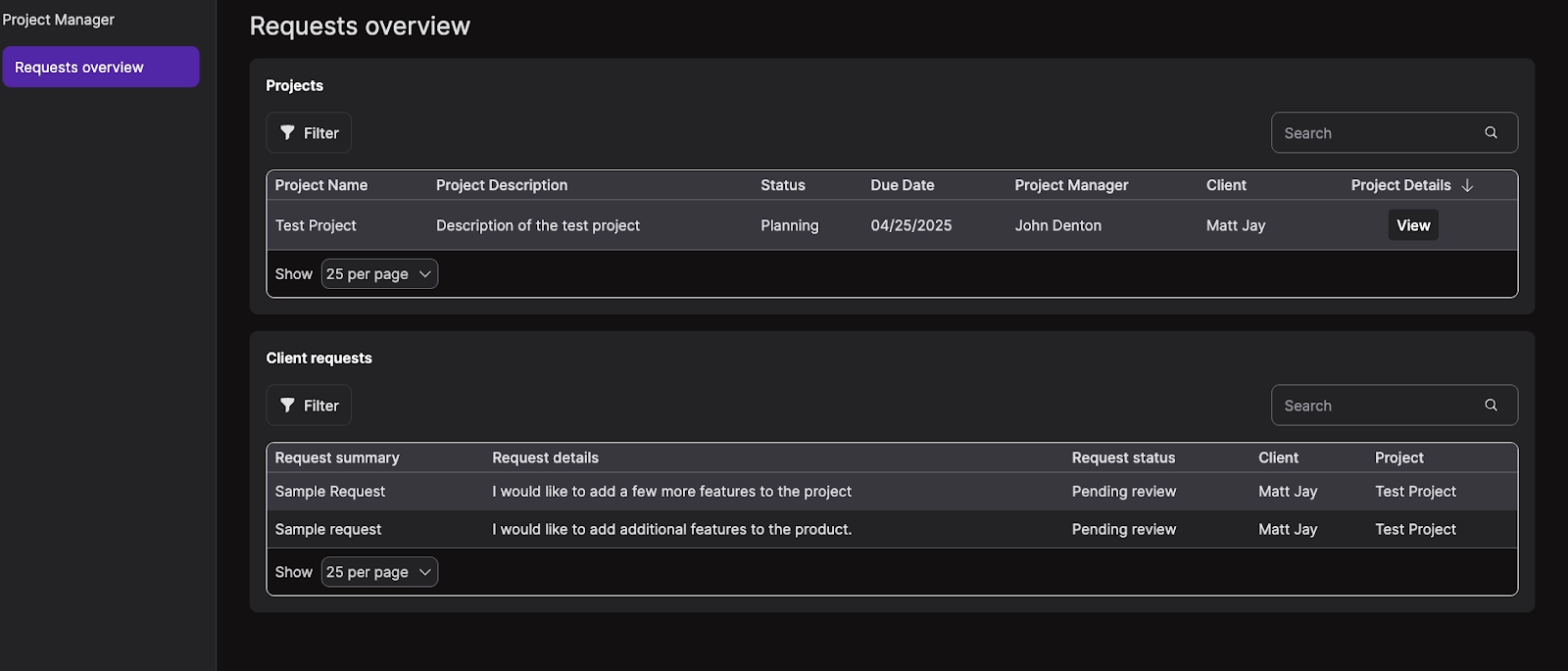This screenshot has height=671, width=1568.
Task: Click the Due Date column header
Action: click(903, 185)
